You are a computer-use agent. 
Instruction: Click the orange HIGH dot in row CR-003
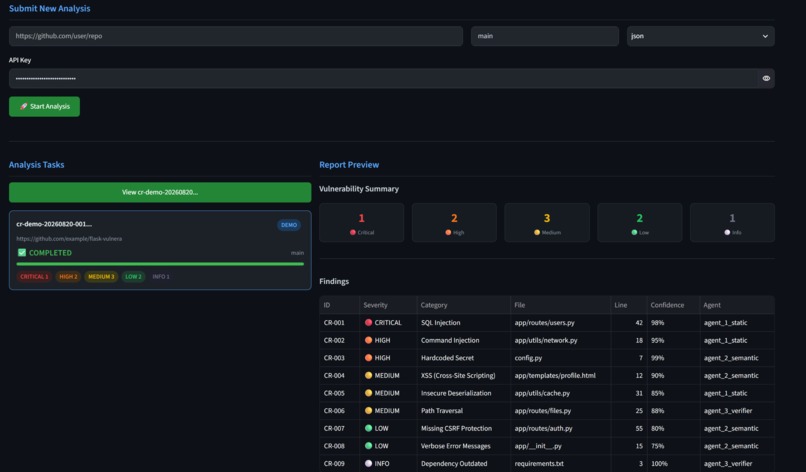[x=368, y=357]
